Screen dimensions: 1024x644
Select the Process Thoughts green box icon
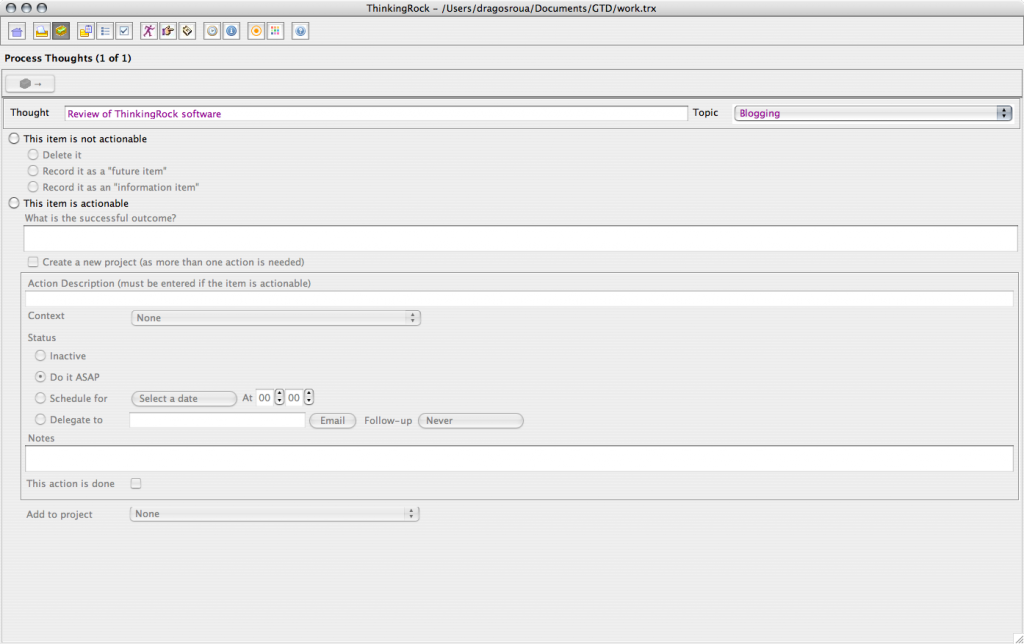61,31
